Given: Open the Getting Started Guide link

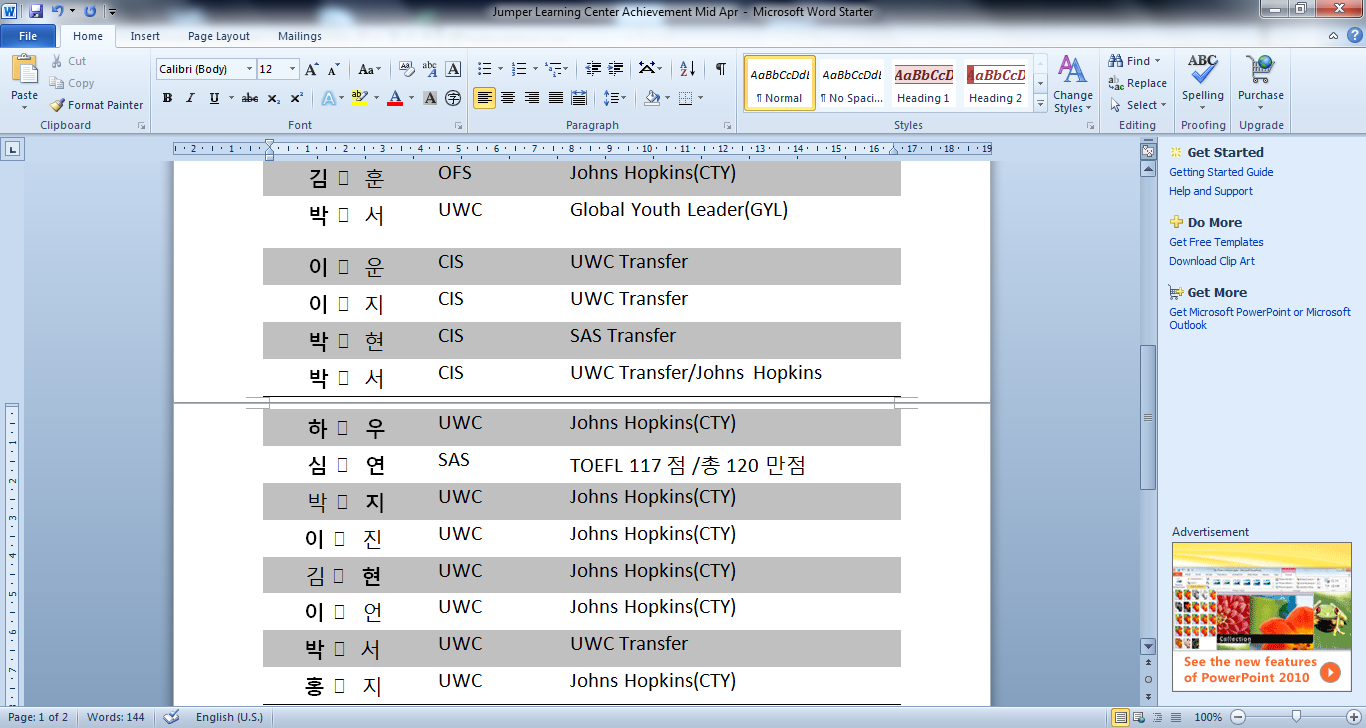Looking at the screenshot, I should 1221,172.
